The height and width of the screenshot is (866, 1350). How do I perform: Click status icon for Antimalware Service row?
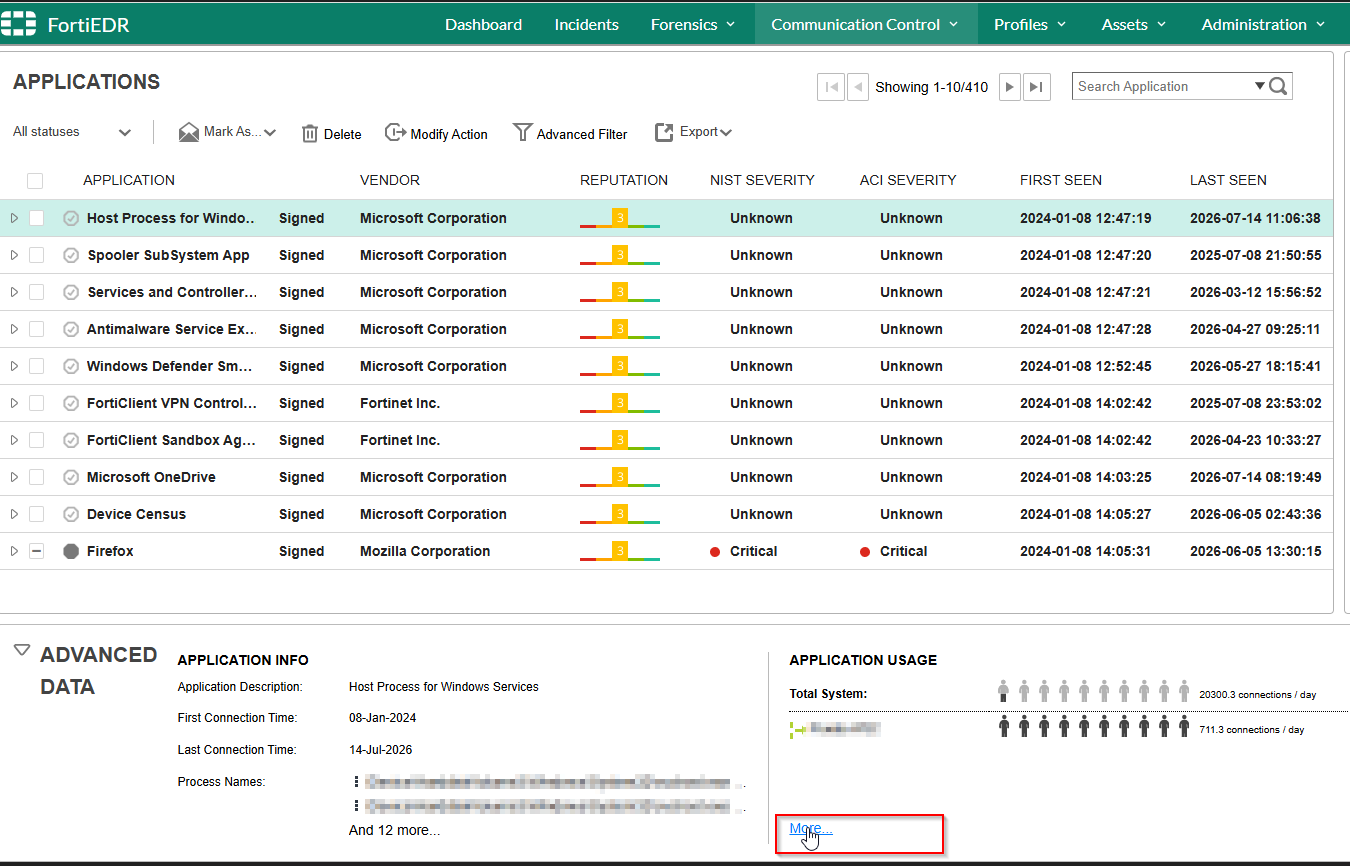click(x=71, y=329)
